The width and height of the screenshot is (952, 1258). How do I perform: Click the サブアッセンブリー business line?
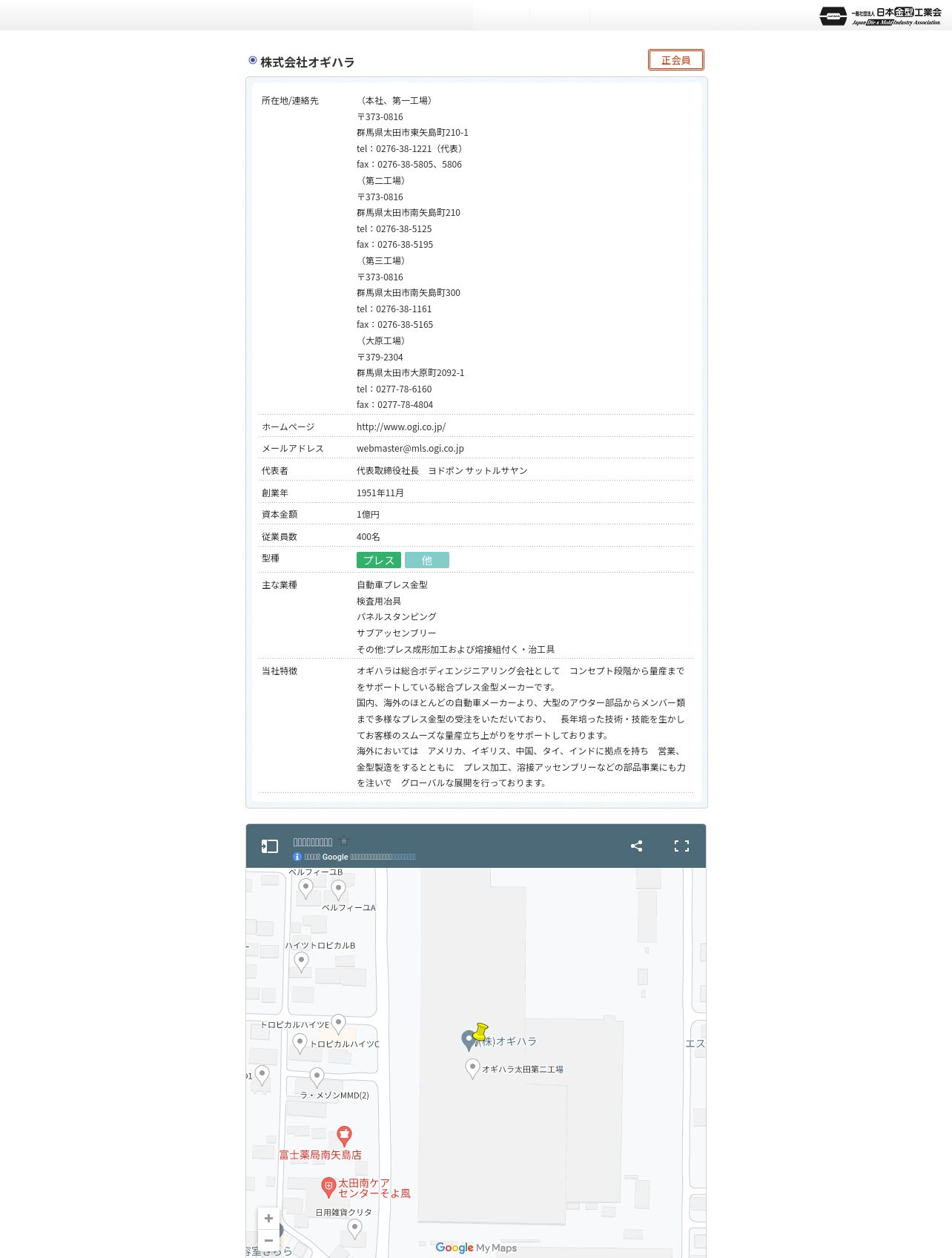click(397, 633)
